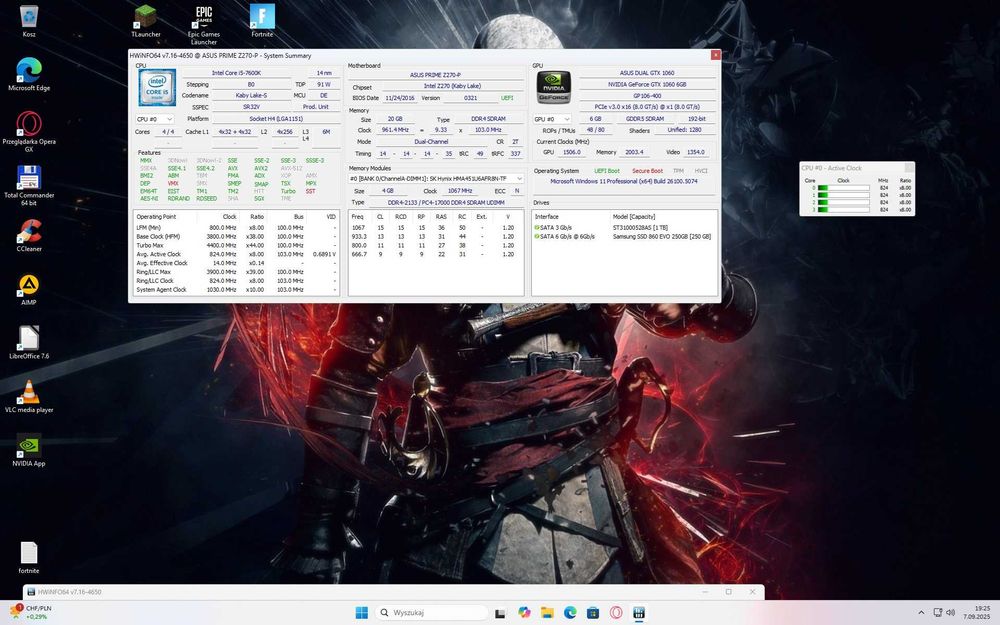Viewport: 1000px width, 625px height.
Task: Open the Kosz recycle bin icon
Action: [29, 20]
